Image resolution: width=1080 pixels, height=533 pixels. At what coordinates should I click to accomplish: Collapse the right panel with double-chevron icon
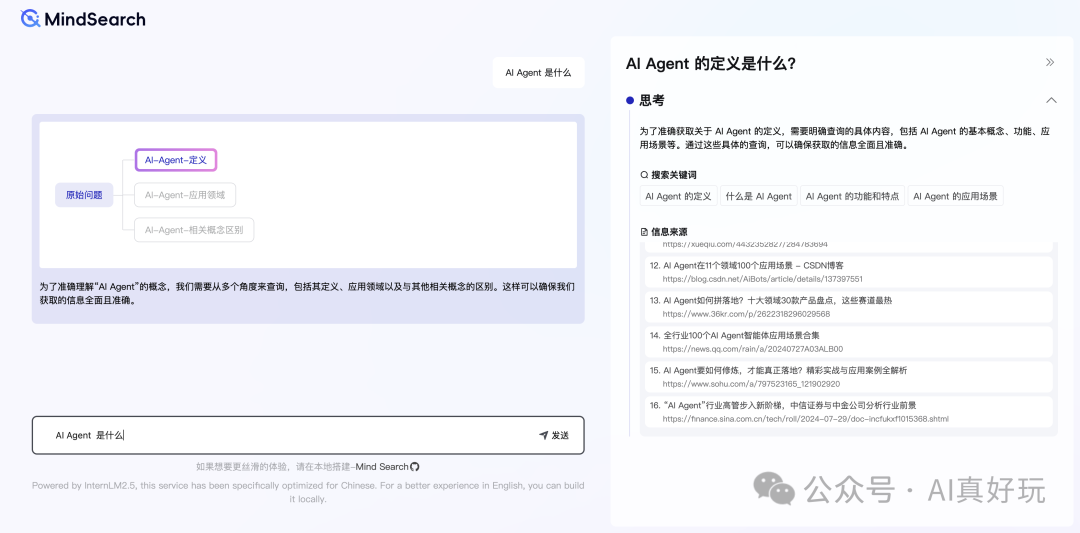pos(1050,62)
